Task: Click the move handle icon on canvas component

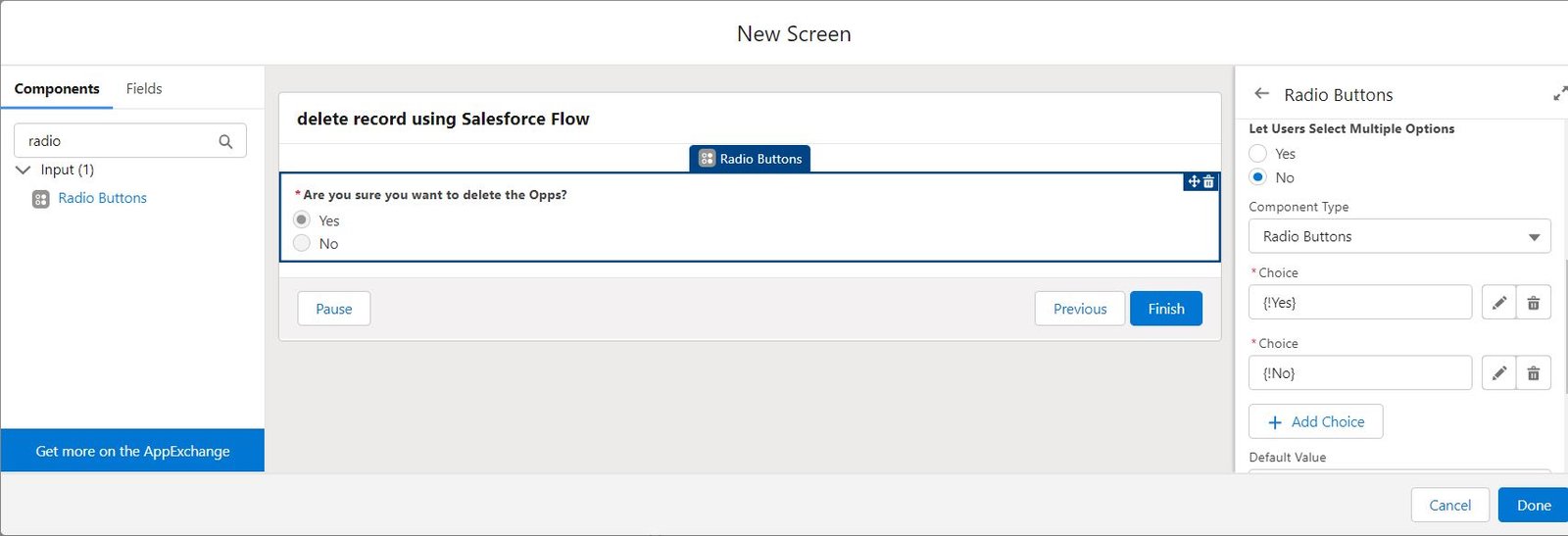Action: (1194, 182)
